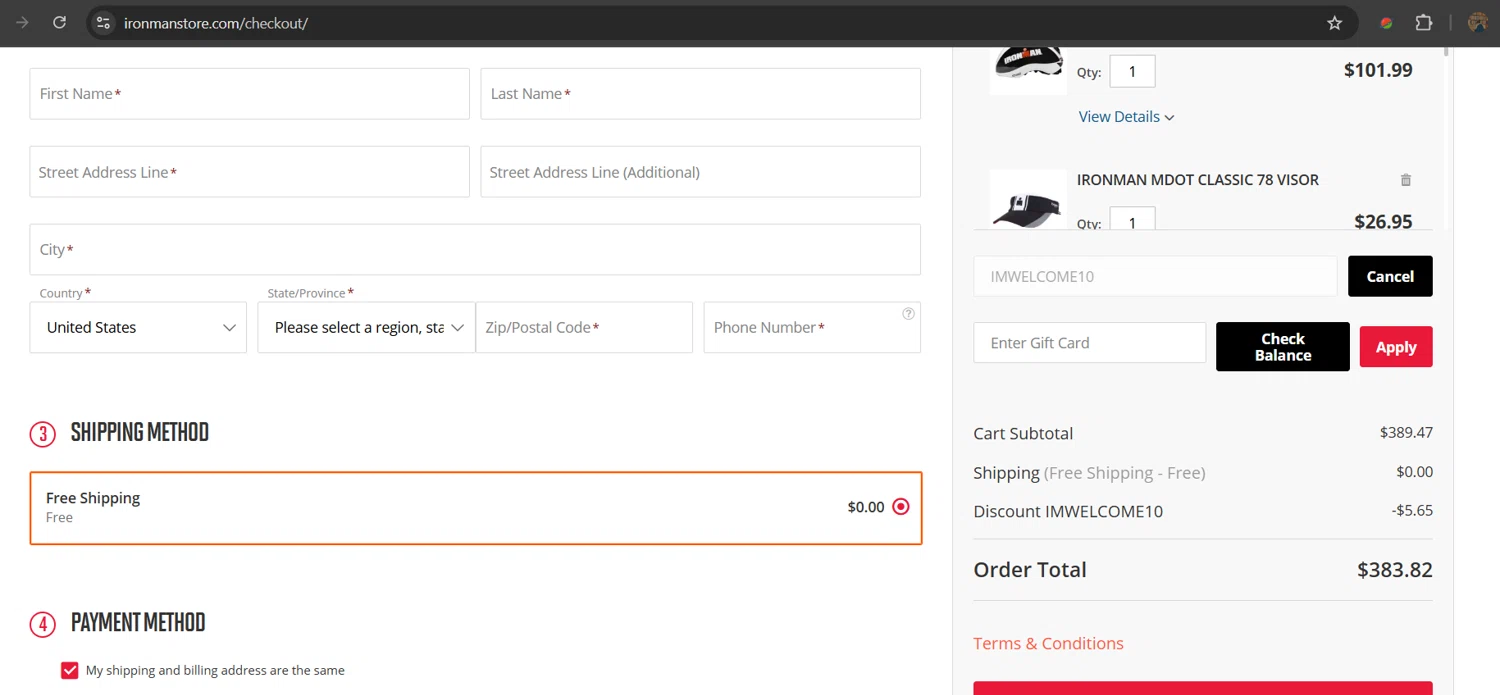
Task: Click the Order Total $383.82 amount
Action: point(1394,570)
